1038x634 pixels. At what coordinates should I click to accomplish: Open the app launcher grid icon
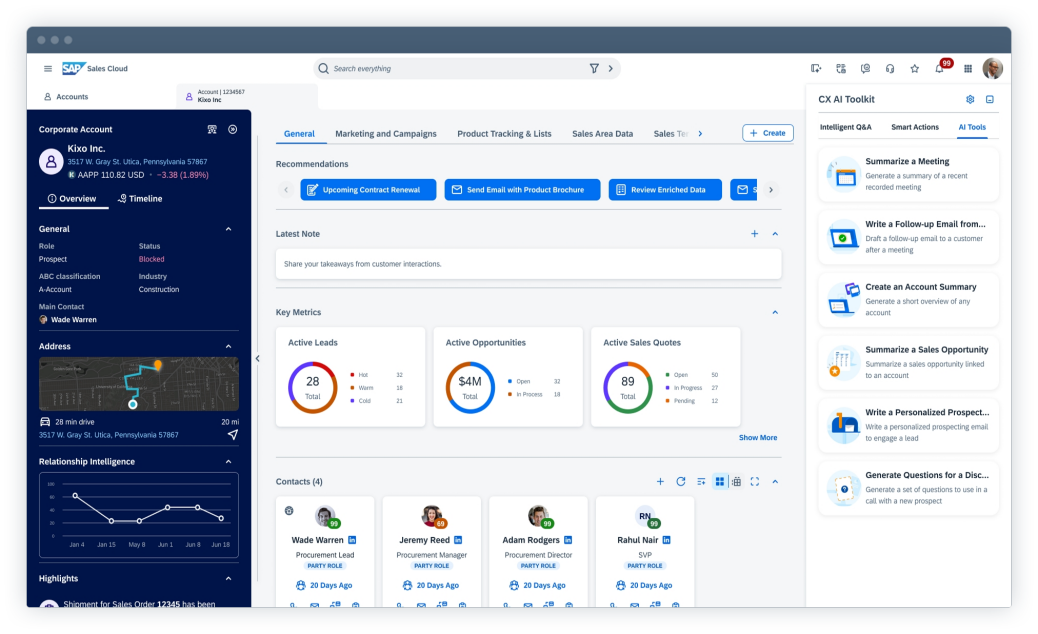coord(967,69)
